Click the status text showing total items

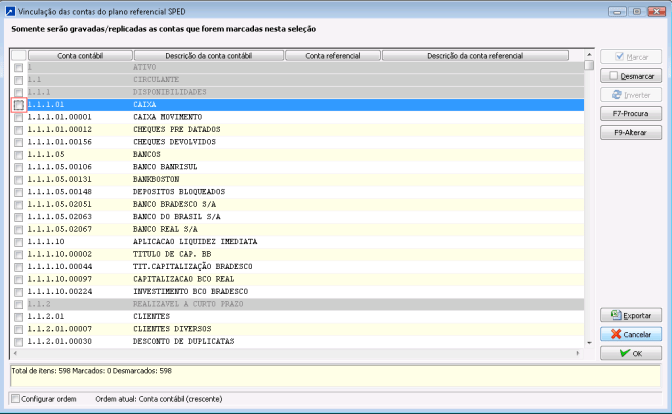coord(91,371)
